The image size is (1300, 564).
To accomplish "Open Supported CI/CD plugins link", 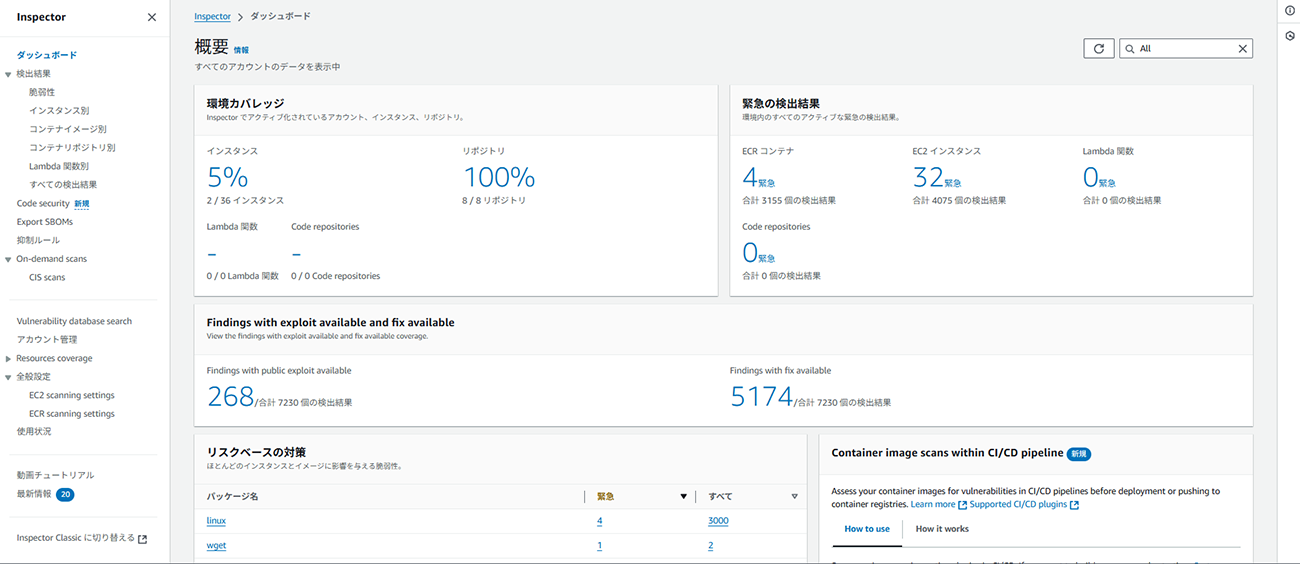I will pos(1018,505).
